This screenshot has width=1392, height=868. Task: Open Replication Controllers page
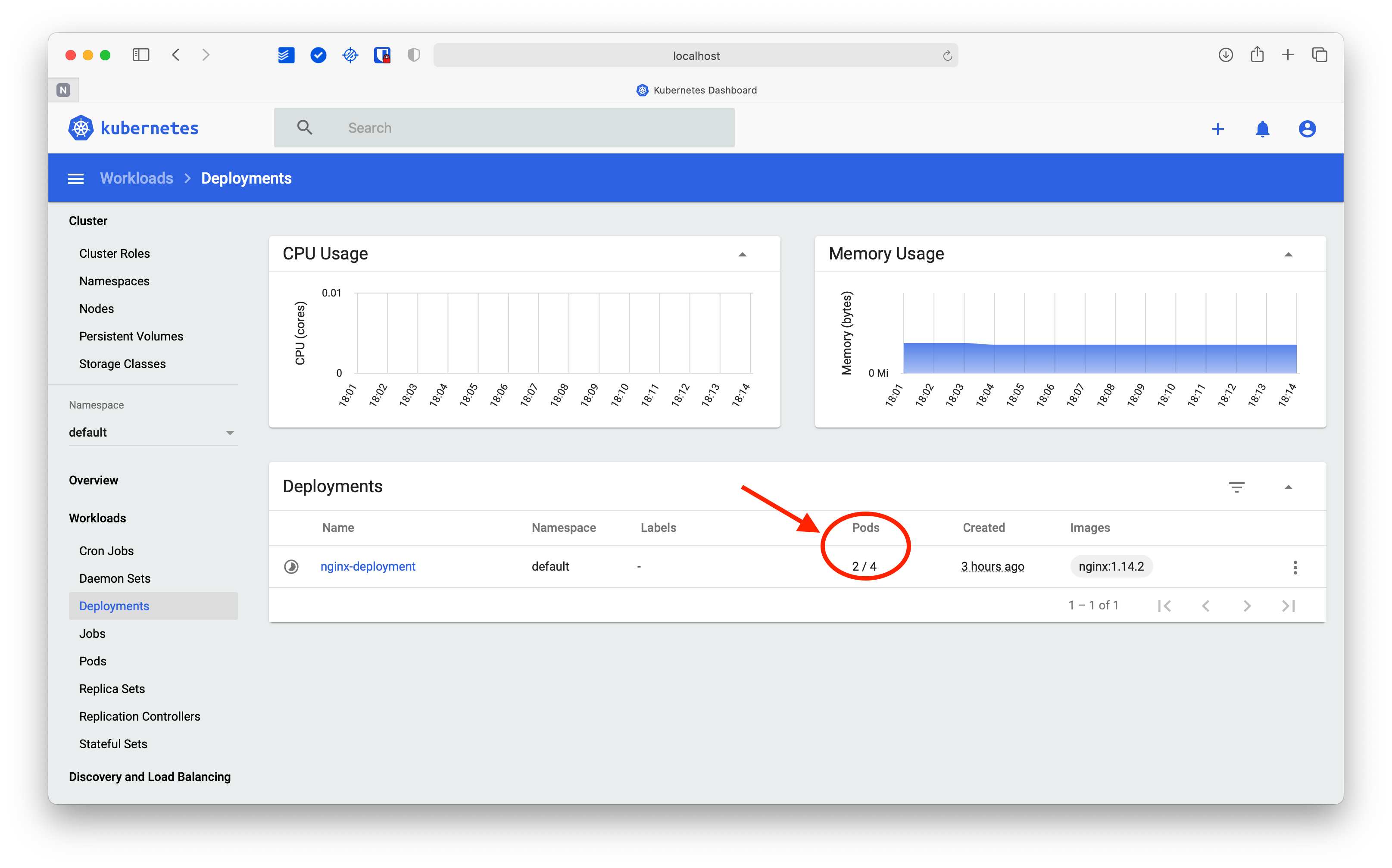[x=140, y=716]
